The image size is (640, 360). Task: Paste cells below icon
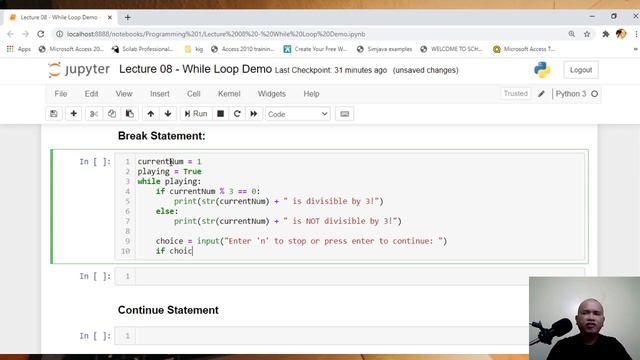130,114
